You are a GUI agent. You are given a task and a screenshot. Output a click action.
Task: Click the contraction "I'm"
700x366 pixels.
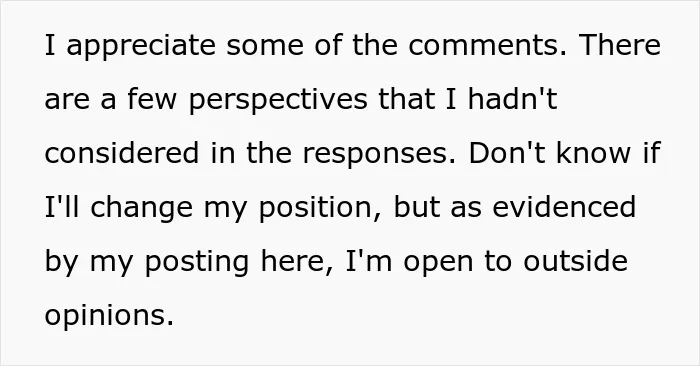coord(369,261)
